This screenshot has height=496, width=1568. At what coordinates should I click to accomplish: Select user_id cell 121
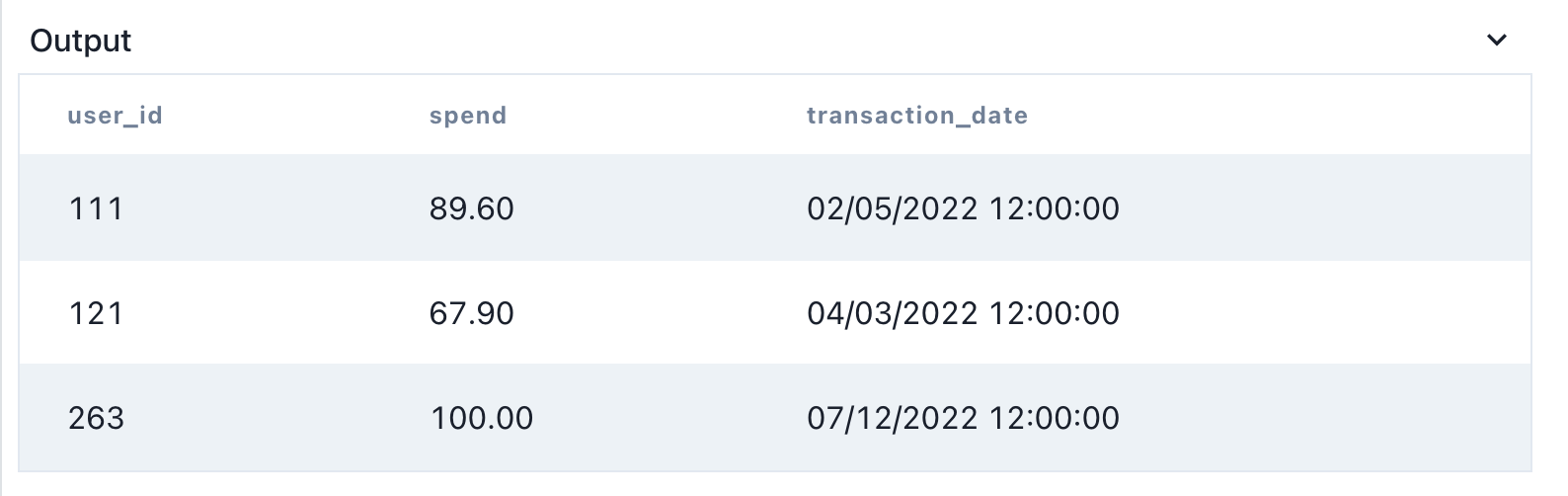[x=96, y=313]
